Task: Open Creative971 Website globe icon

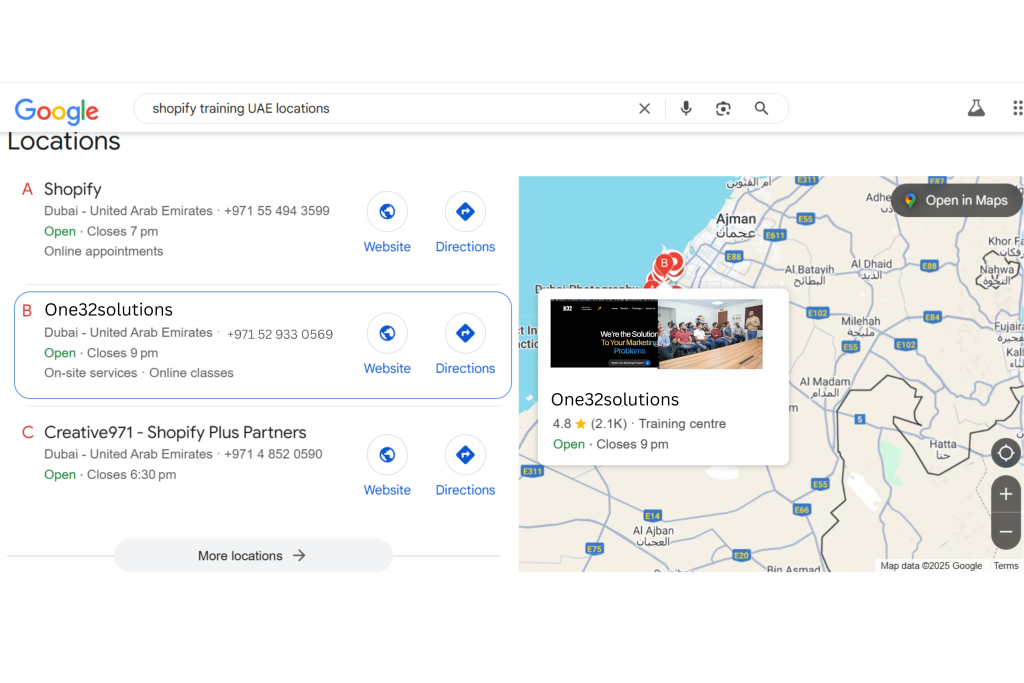Action: coord(387,454)
